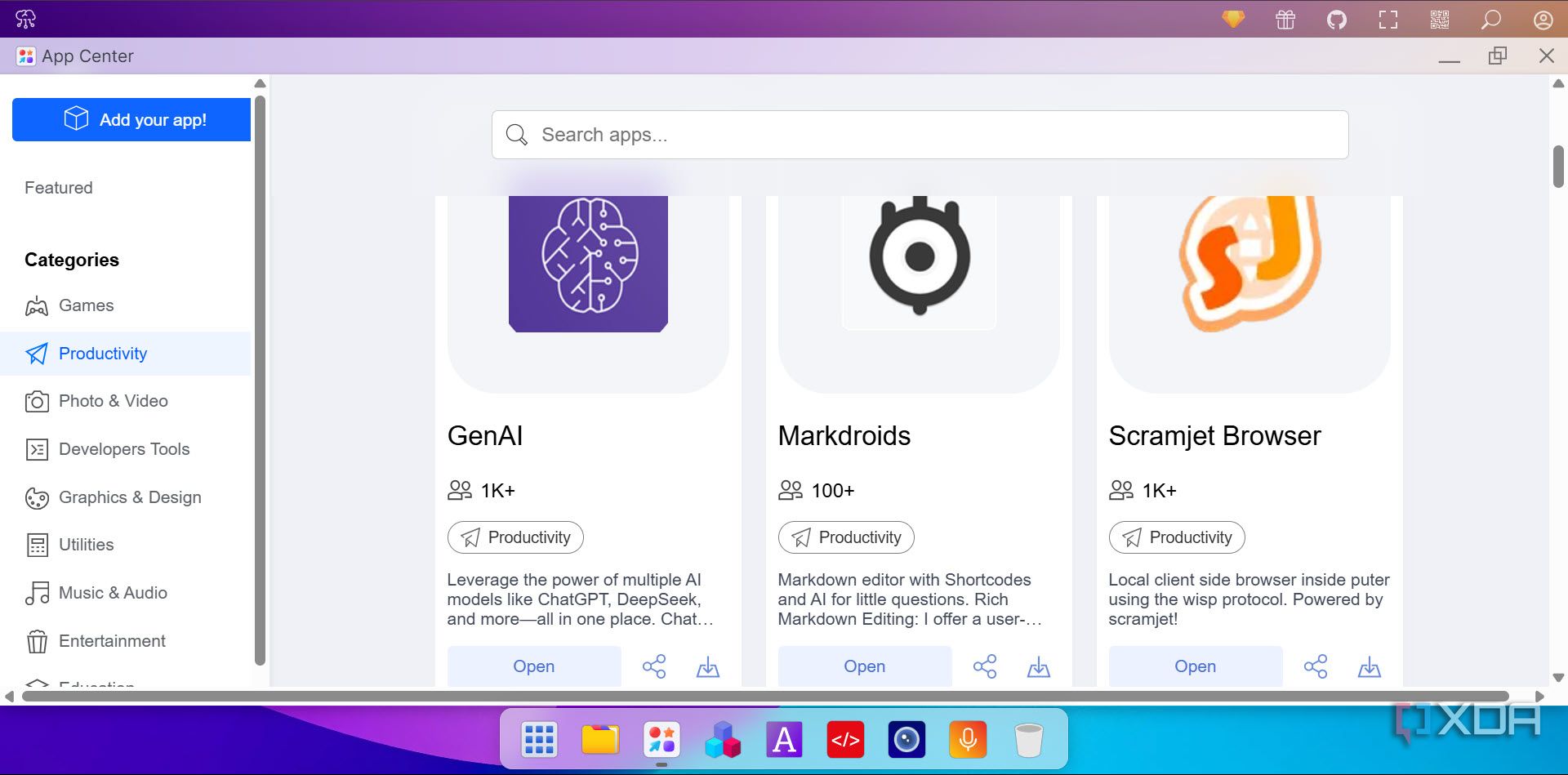Click the scroll left arrow at bottom
1568x775 pixels.
[x=9, y=697]
